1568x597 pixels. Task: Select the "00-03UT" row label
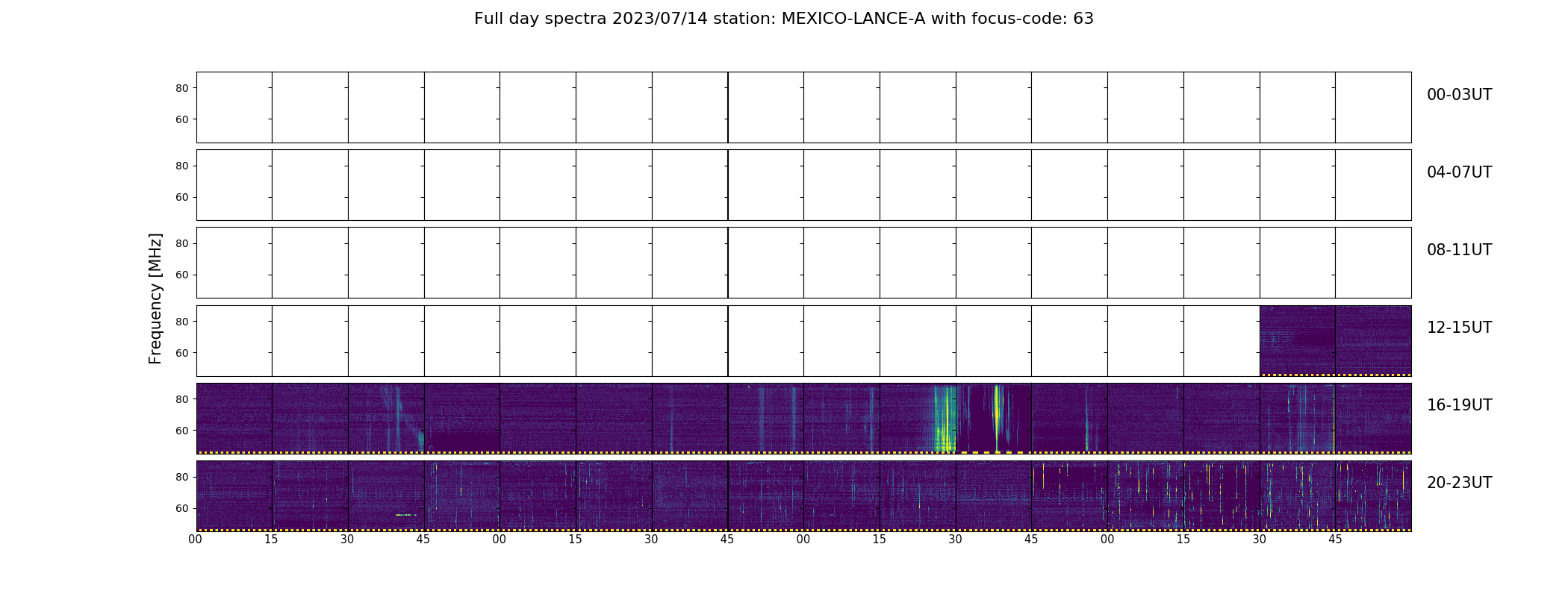[1459, 95]
